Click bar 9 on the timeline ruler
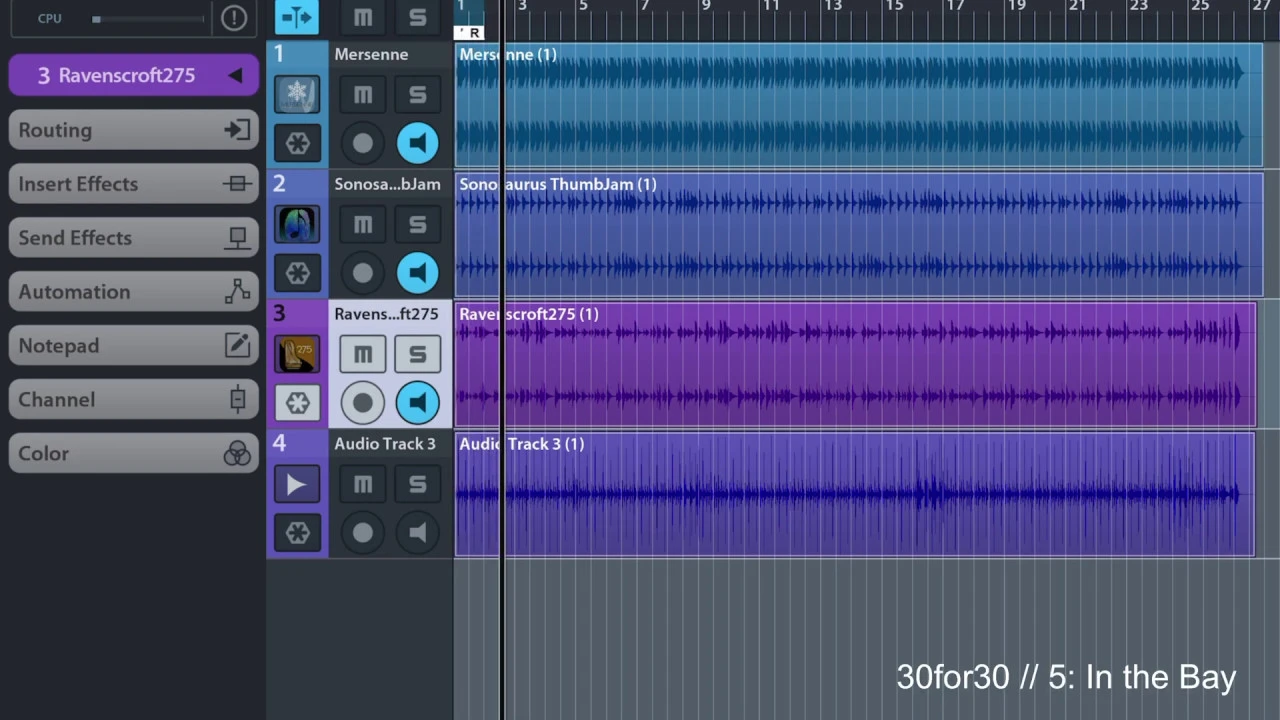The width and height of the screenshot is (1280, 720). 706,6
